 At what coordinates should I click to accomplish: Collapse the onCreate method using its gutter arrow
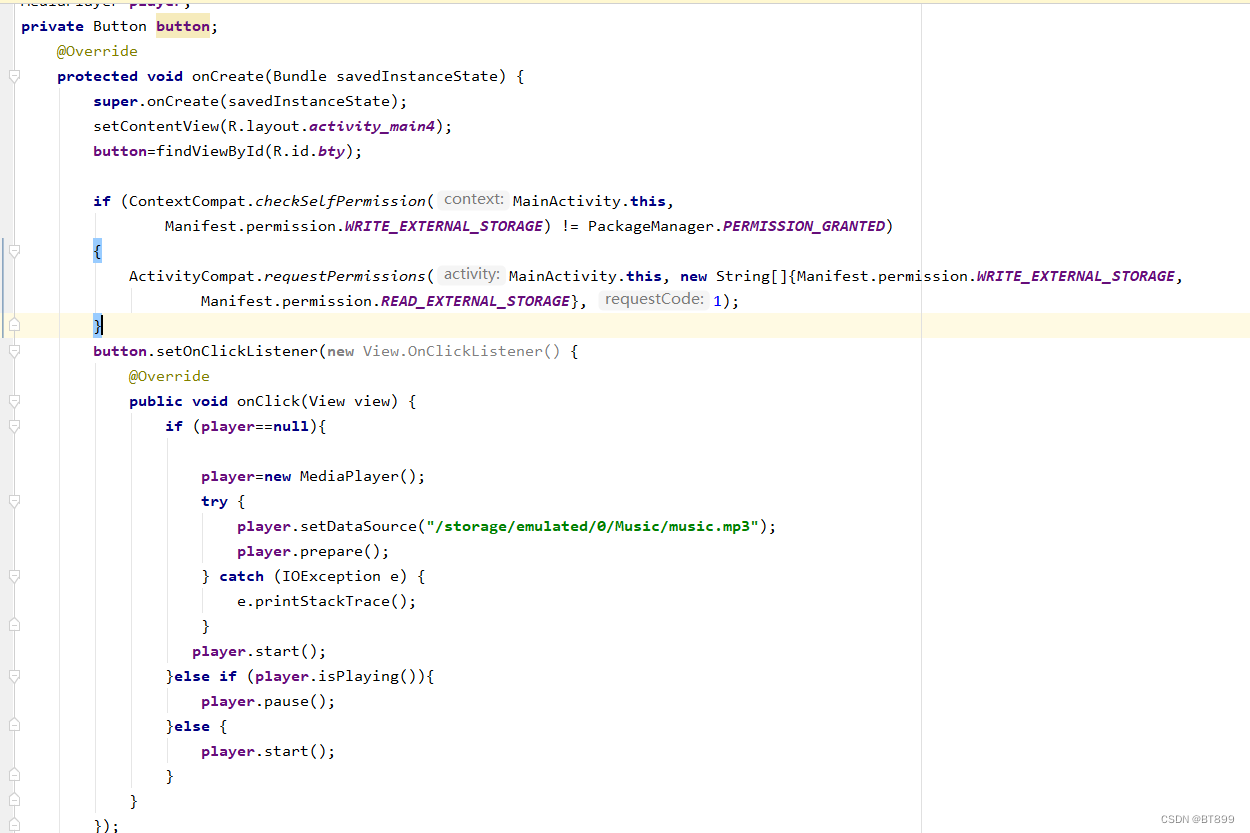(14, 75)
